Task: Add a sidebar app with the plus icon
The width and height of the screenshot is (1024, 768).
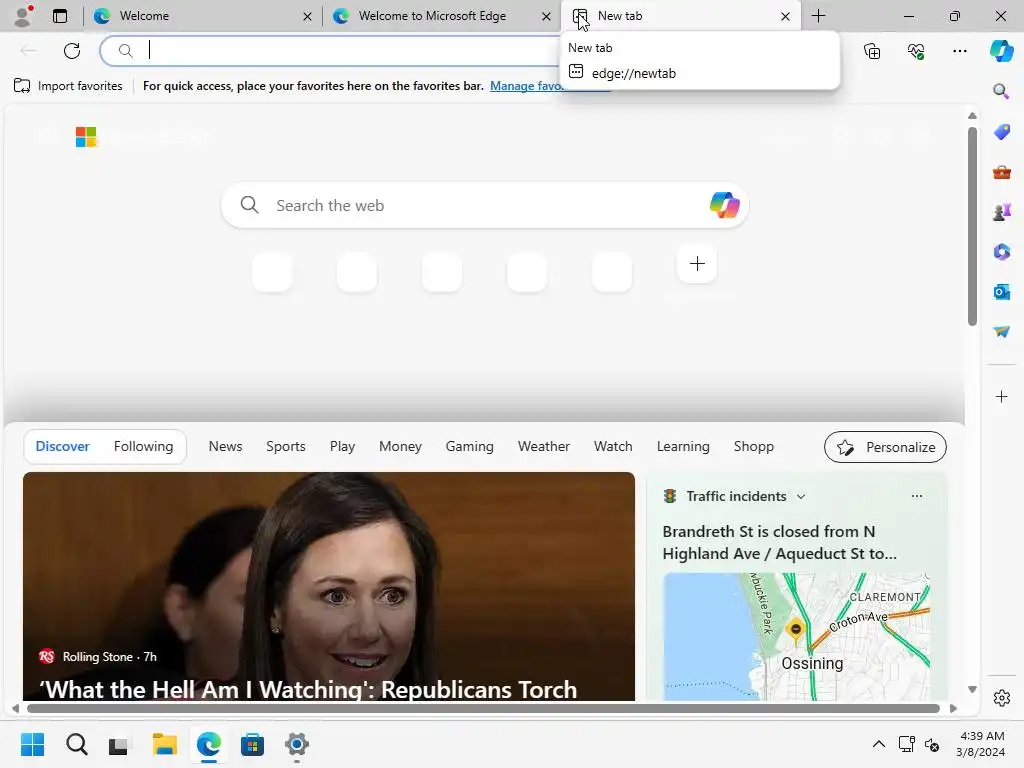Action: point(1001,396)
